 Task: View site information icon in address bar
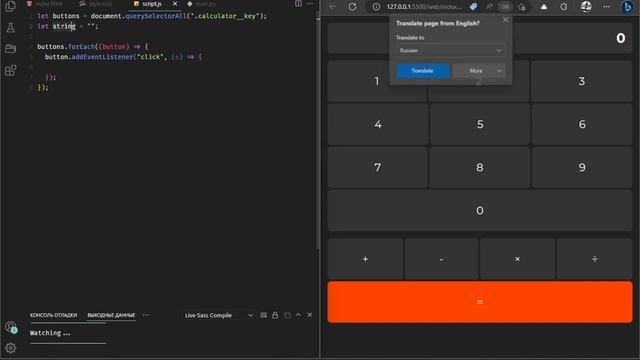[376, 7]
